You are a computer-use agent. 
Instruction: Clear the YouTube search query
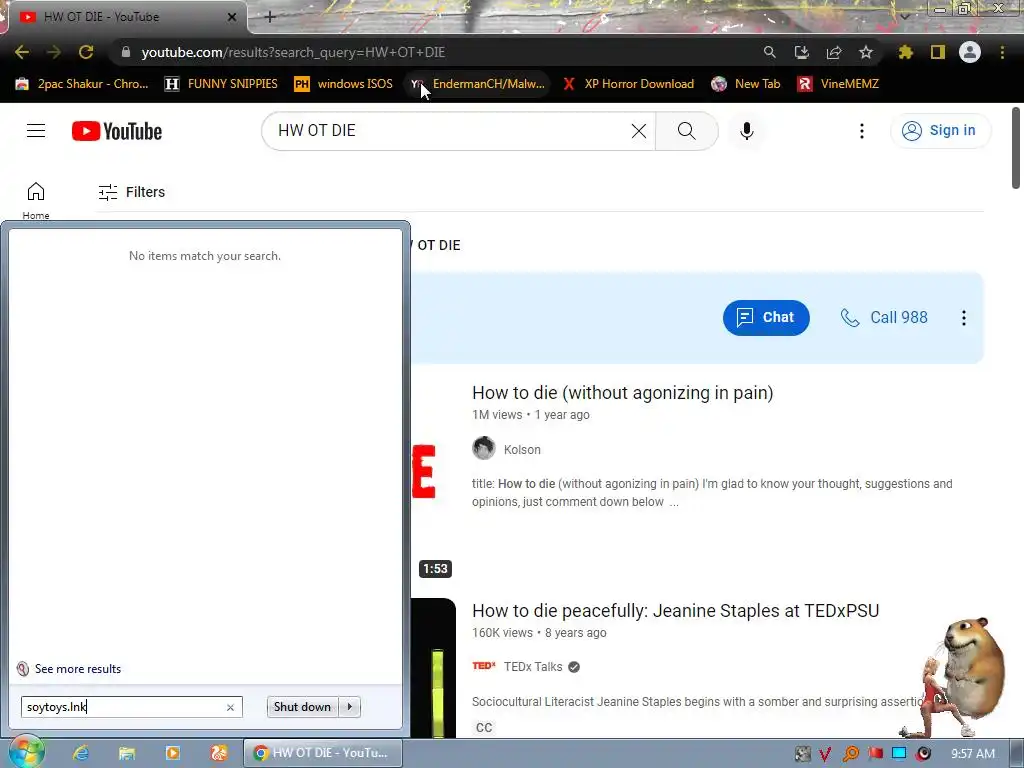point(639,131)
